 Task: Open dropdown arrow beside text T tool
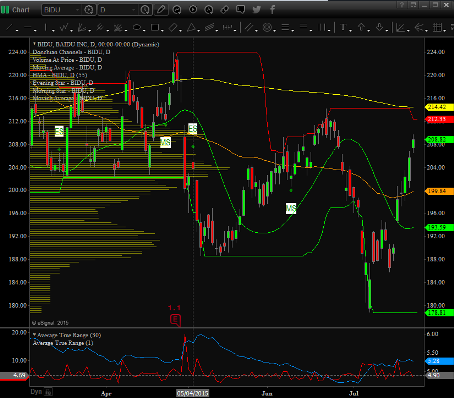[350, 30]
